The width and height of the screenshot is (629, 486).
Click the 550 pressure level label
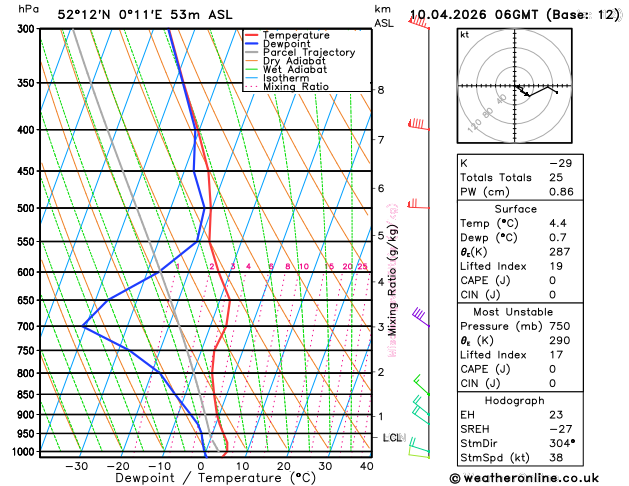(x=28, y=242)
